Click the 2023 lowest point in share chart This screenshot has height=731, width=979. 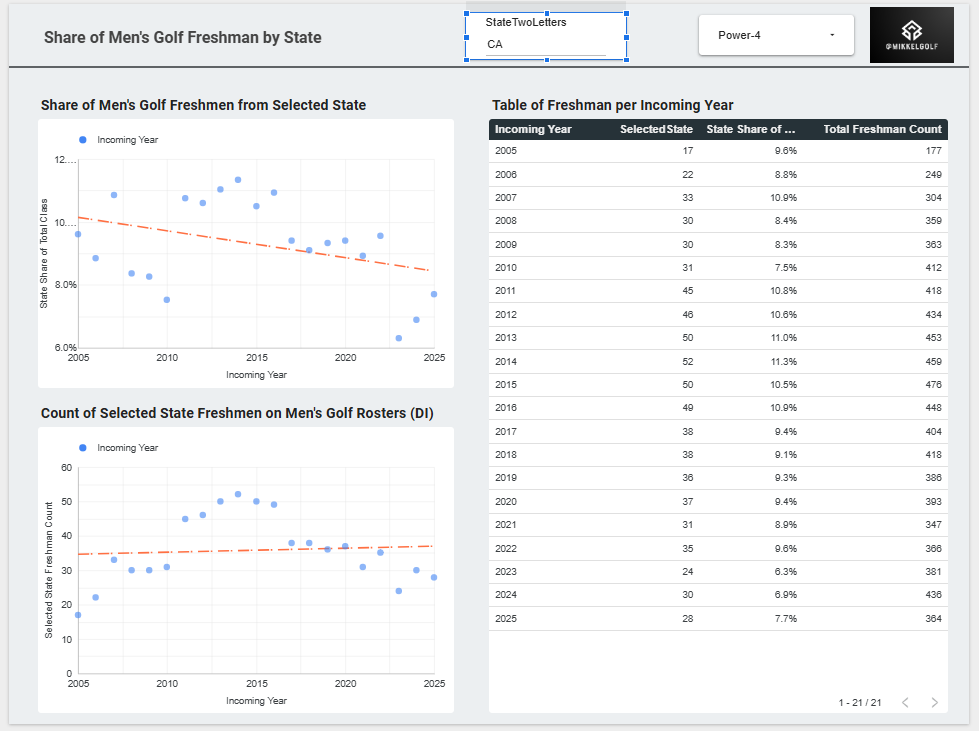click(399, 338)
